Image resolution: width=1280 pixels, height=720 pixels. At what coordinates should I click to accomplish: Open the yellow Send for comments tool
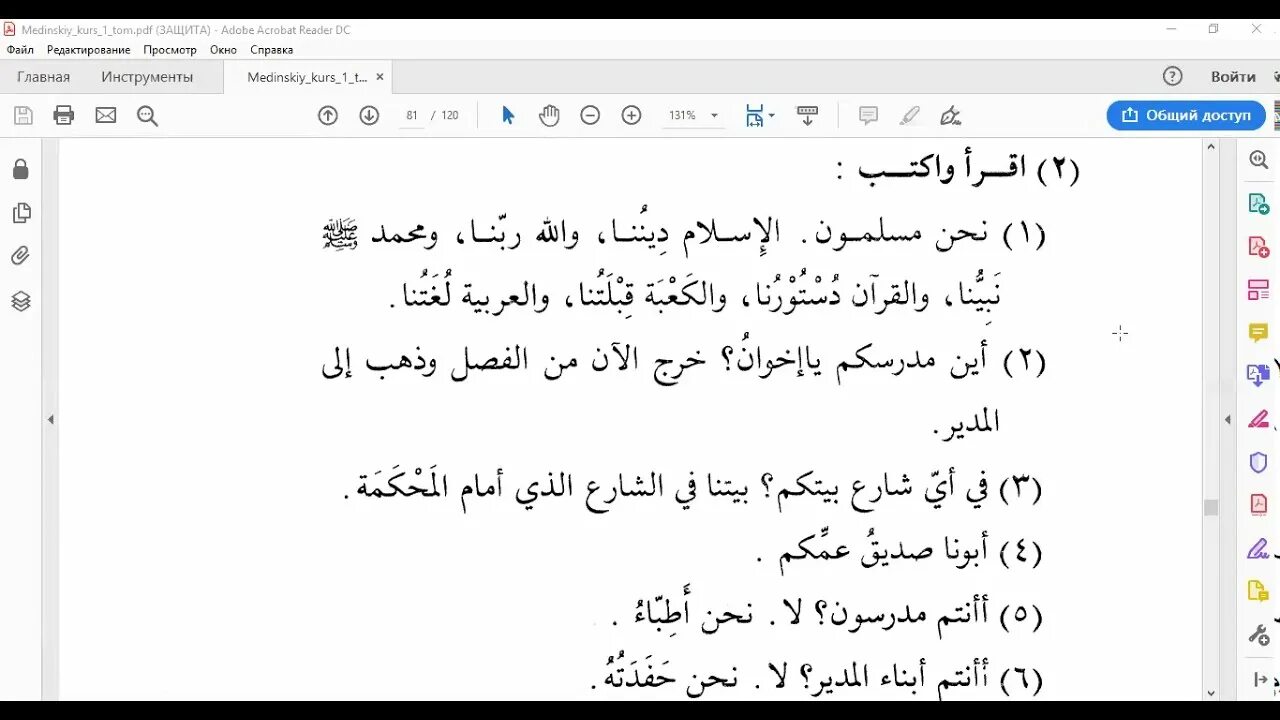pyautogui.click(x=1259, y=591)
